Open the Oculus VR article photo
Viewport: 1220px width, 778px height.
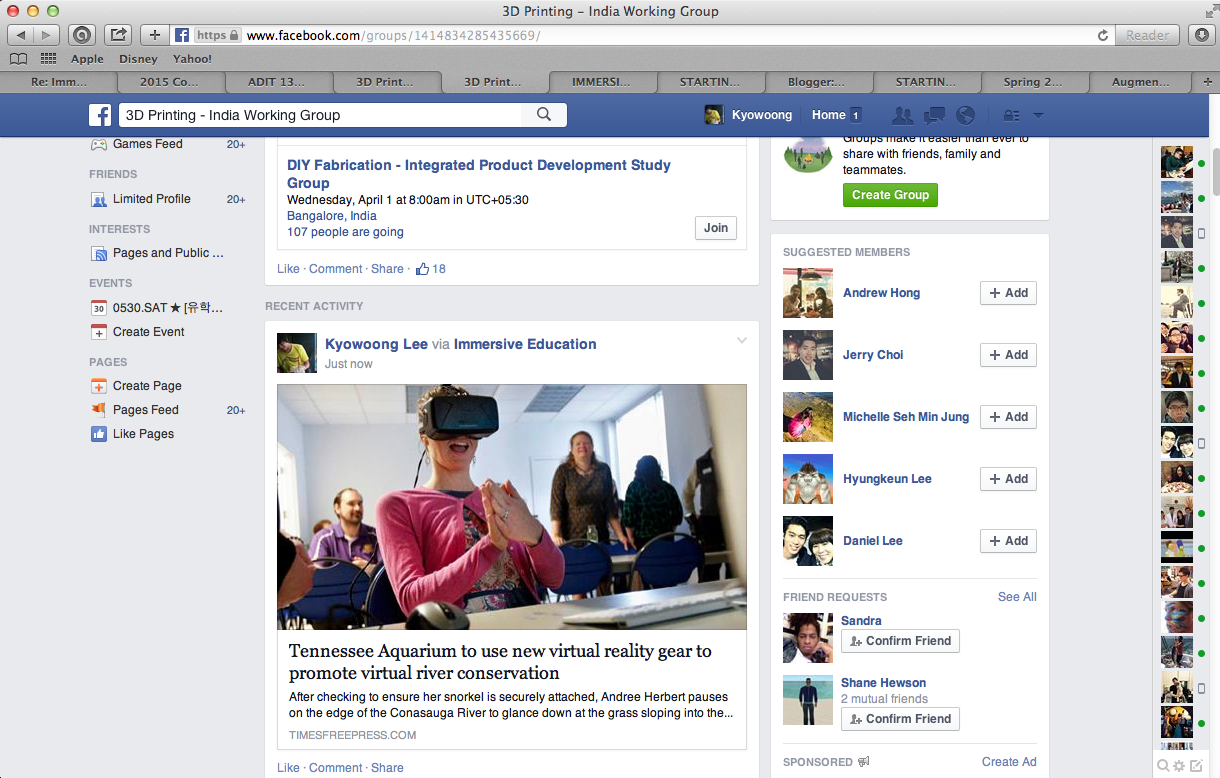point(512,507)
